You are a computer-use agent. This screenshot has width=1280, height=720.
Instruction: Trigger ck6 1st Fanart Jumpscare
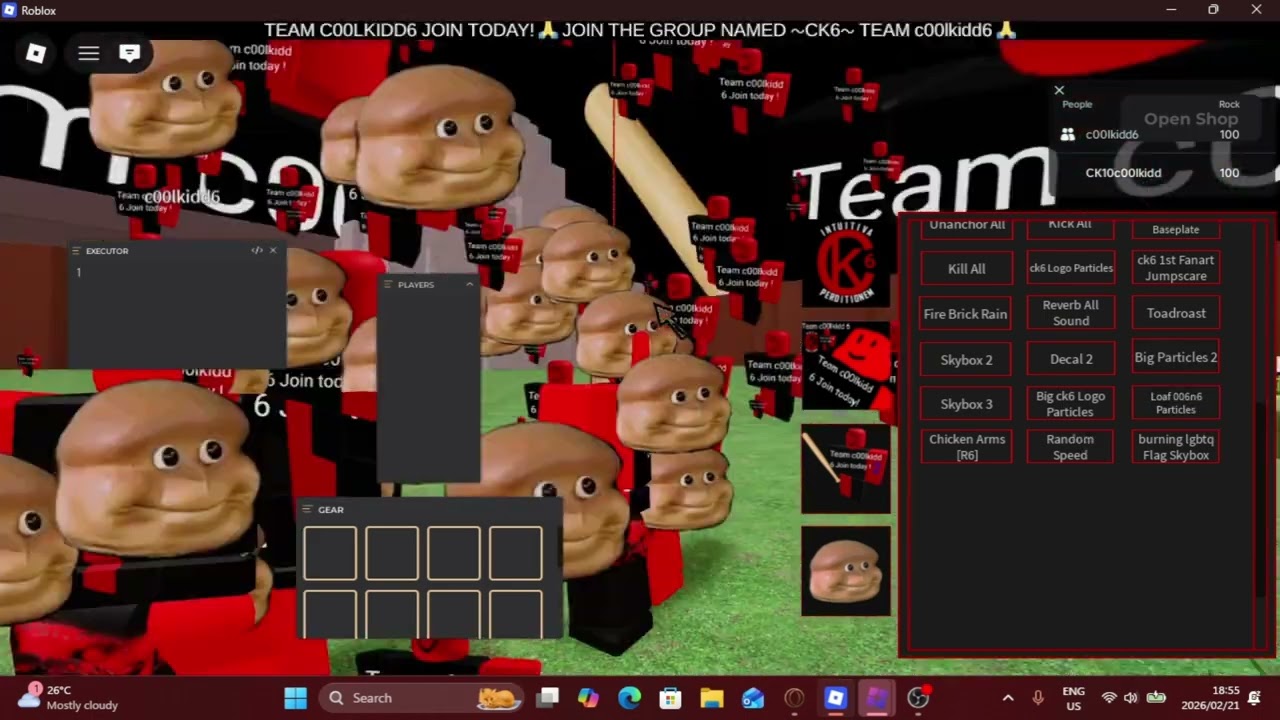point(1176,268)
